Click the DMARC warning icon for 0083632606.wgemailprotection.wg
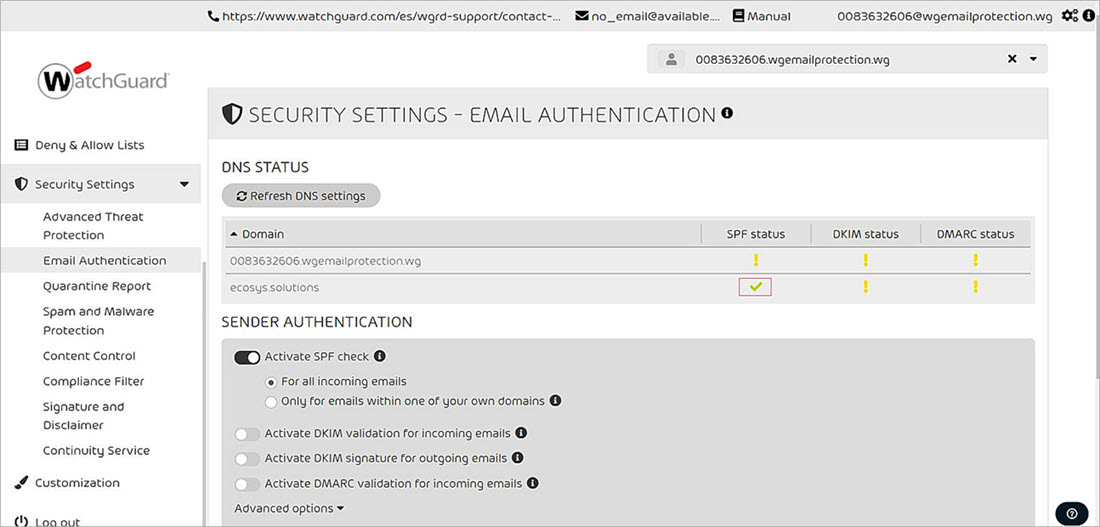1100x527 pixels. [975, 261]
